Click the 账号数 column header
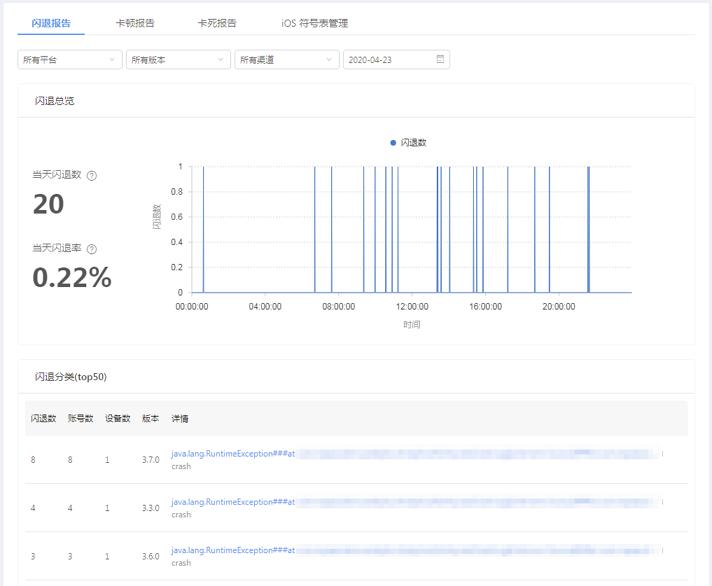Screen dimensions: 712x586 (x=80, y=419)
